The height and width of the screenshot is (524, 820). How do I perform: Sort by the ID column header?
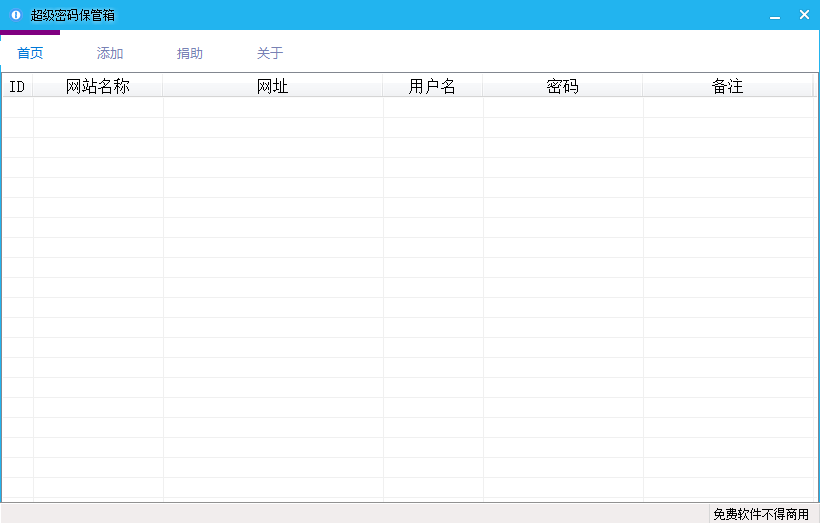(18, 86)
